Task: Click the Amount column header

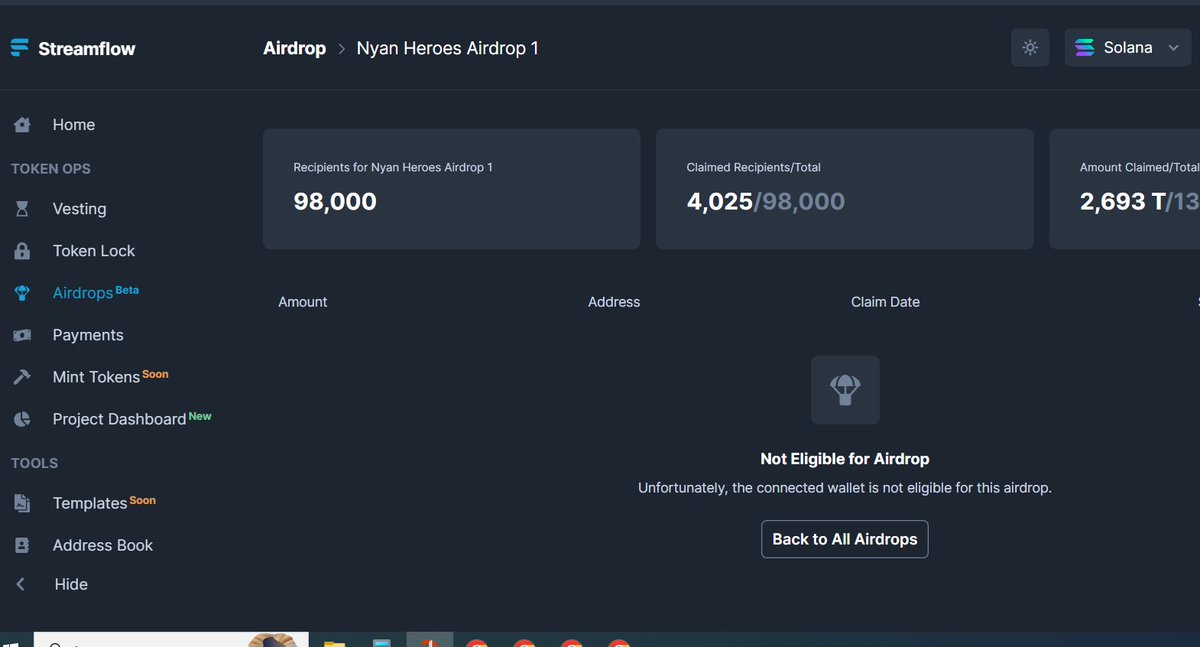Action: (x=302, y=302)
